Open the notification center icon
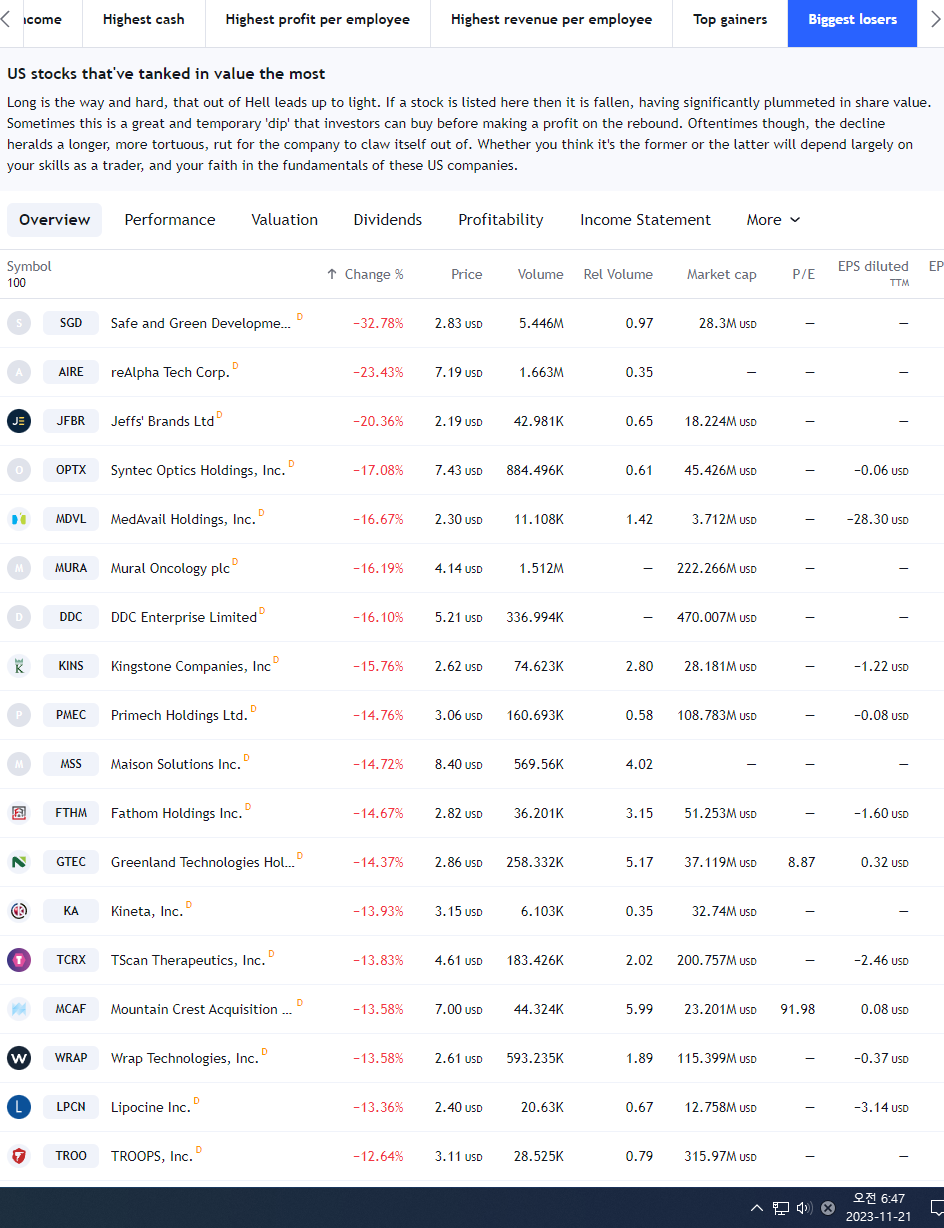Viewport: 944px width, 1228px height. [935, 1208]
